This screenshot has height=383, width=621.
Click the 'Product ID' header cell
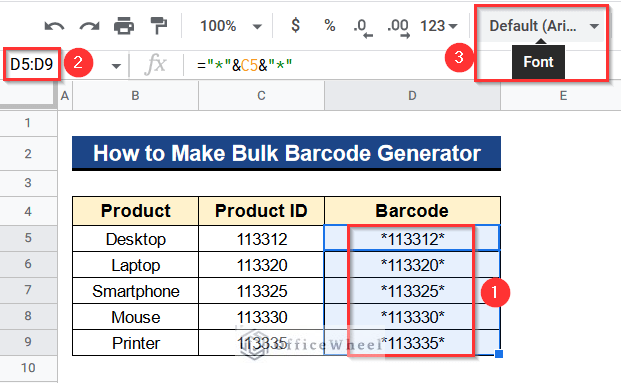tap(261, 211)
